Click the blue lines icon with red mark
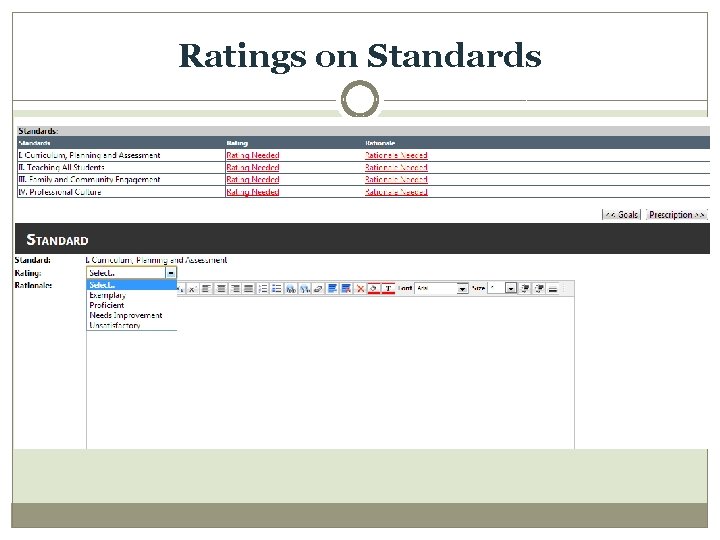 [x=346, y=288]
